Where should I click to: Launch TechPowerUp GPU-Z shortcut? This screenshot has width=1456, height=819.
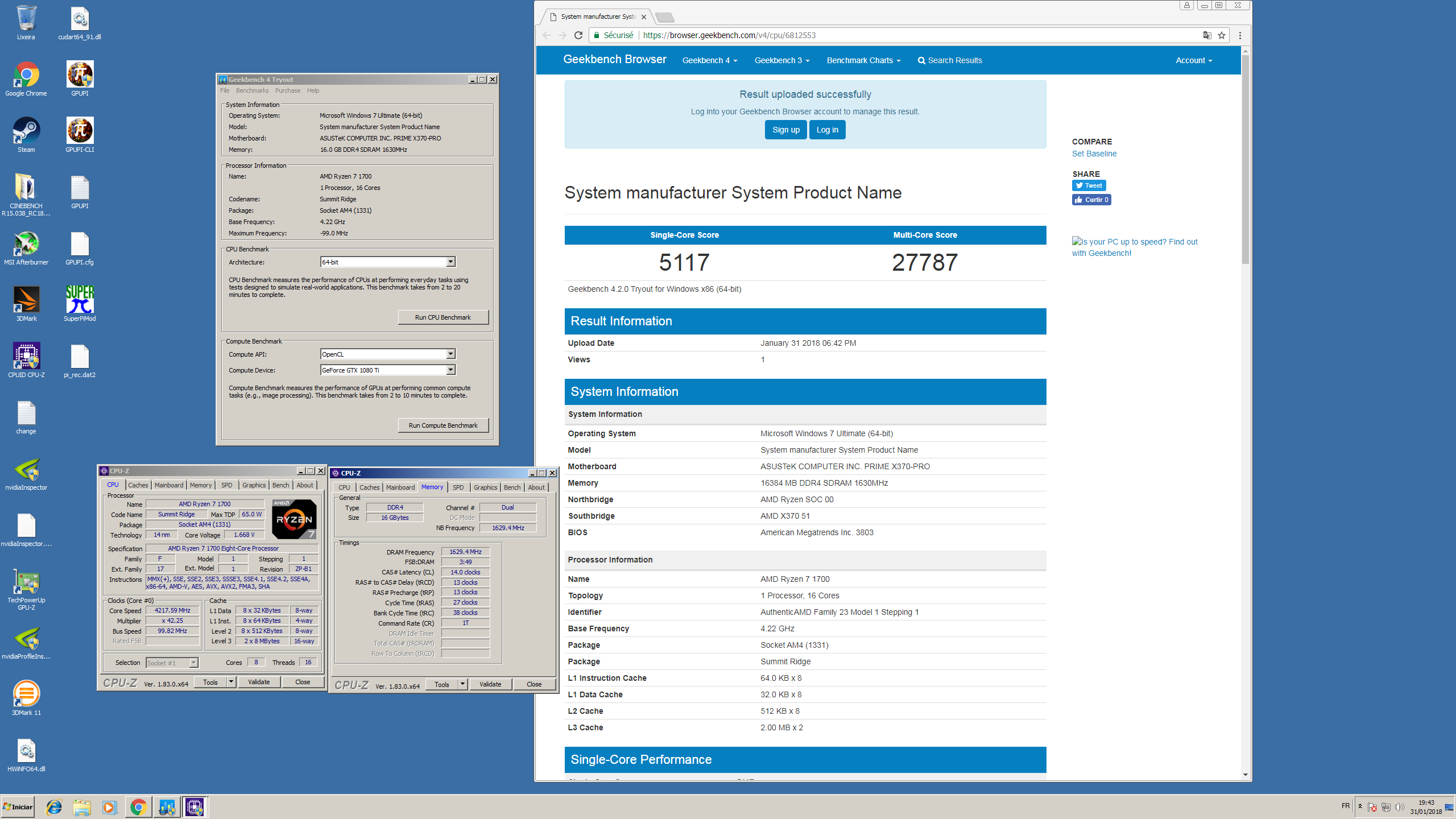tap(26, 590)
